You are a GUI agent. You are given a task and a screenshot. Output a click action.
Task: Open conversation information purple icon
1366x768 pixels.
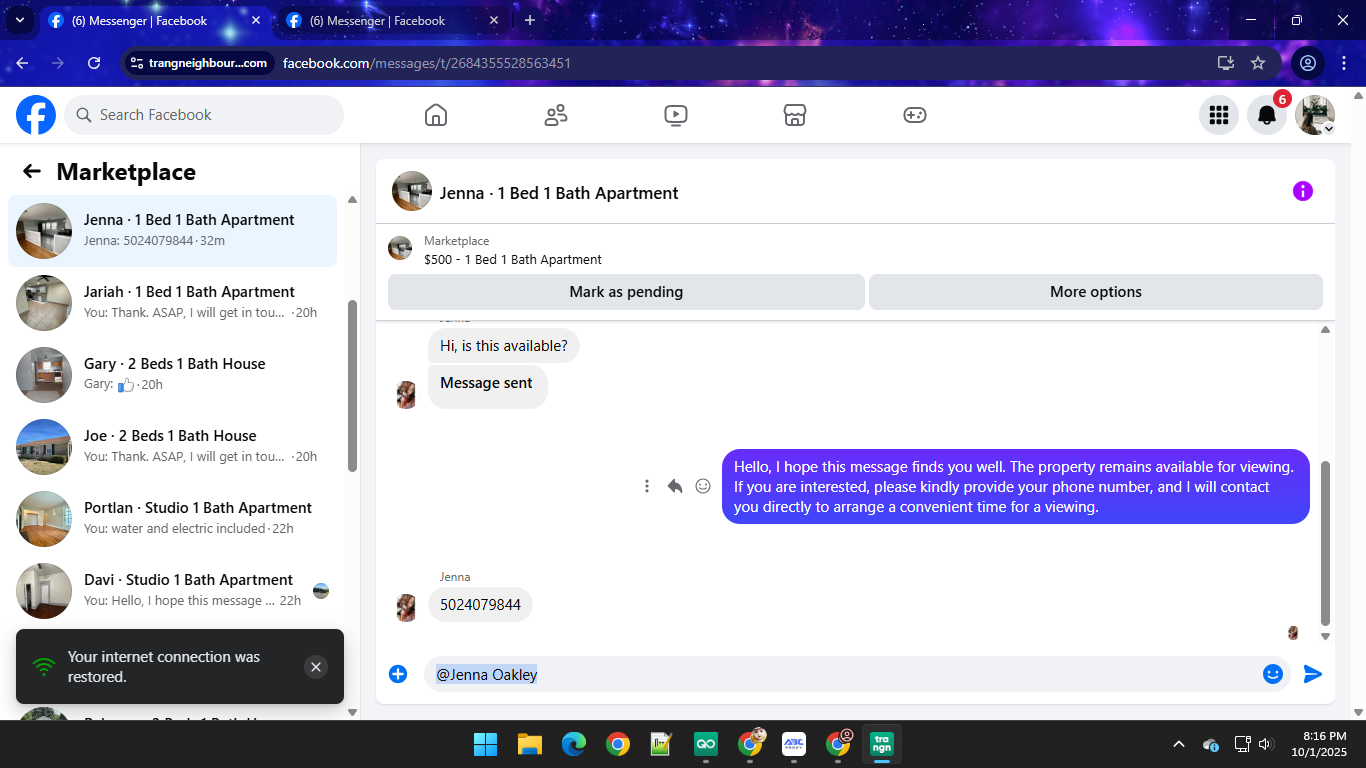coord(1303,191)
